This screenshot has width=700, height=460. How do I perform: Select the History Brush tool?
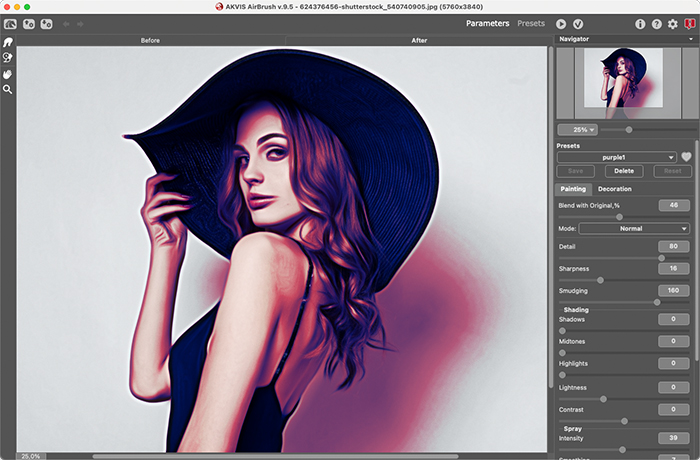click(8, 58)
